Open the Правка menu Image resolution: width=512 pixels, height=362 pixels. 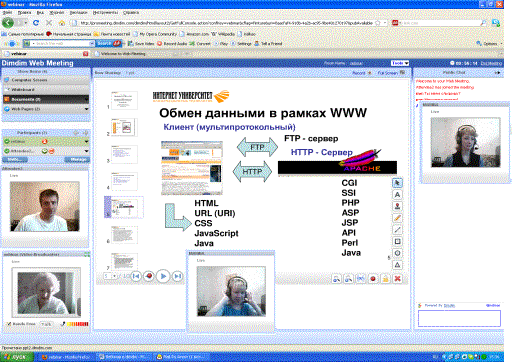[24, 12]
